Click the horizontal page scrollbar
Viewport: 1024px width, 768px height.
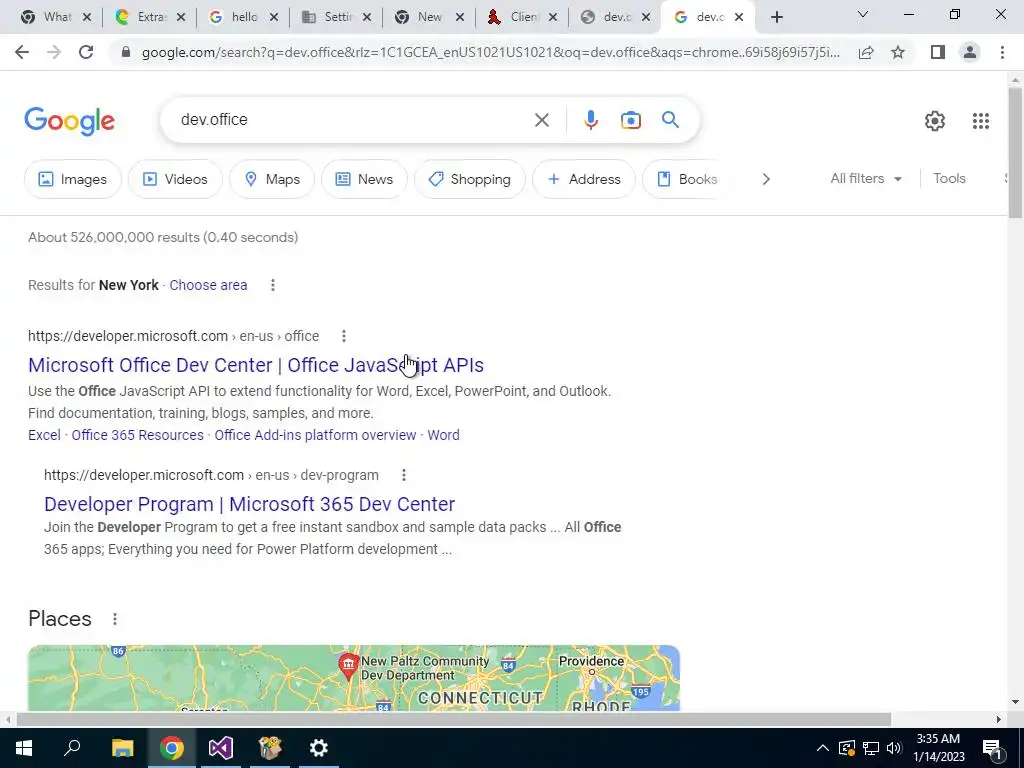coord(454,719)
